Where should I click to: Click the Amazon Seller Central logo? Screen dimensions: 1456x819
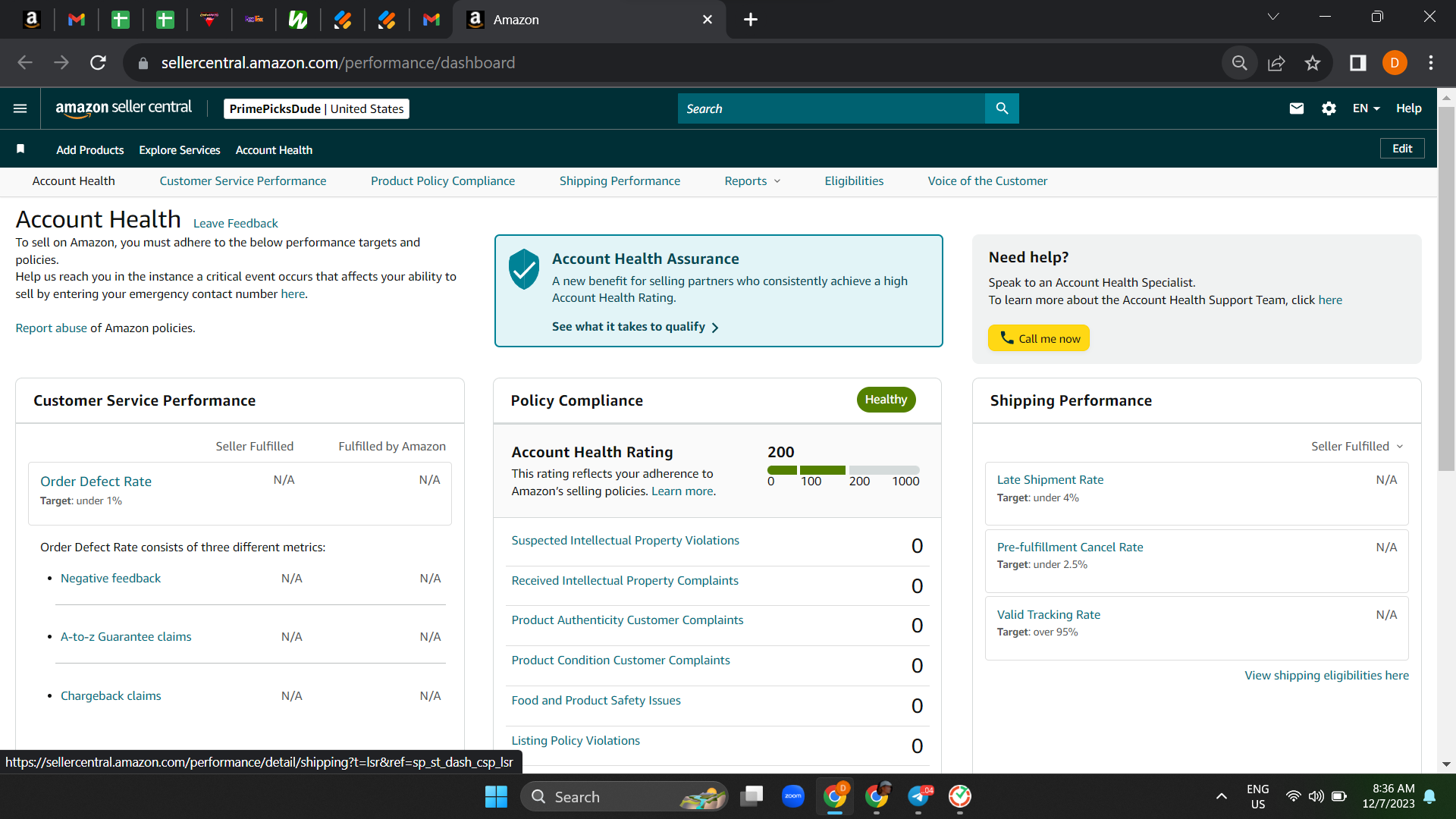click(124, 108)
